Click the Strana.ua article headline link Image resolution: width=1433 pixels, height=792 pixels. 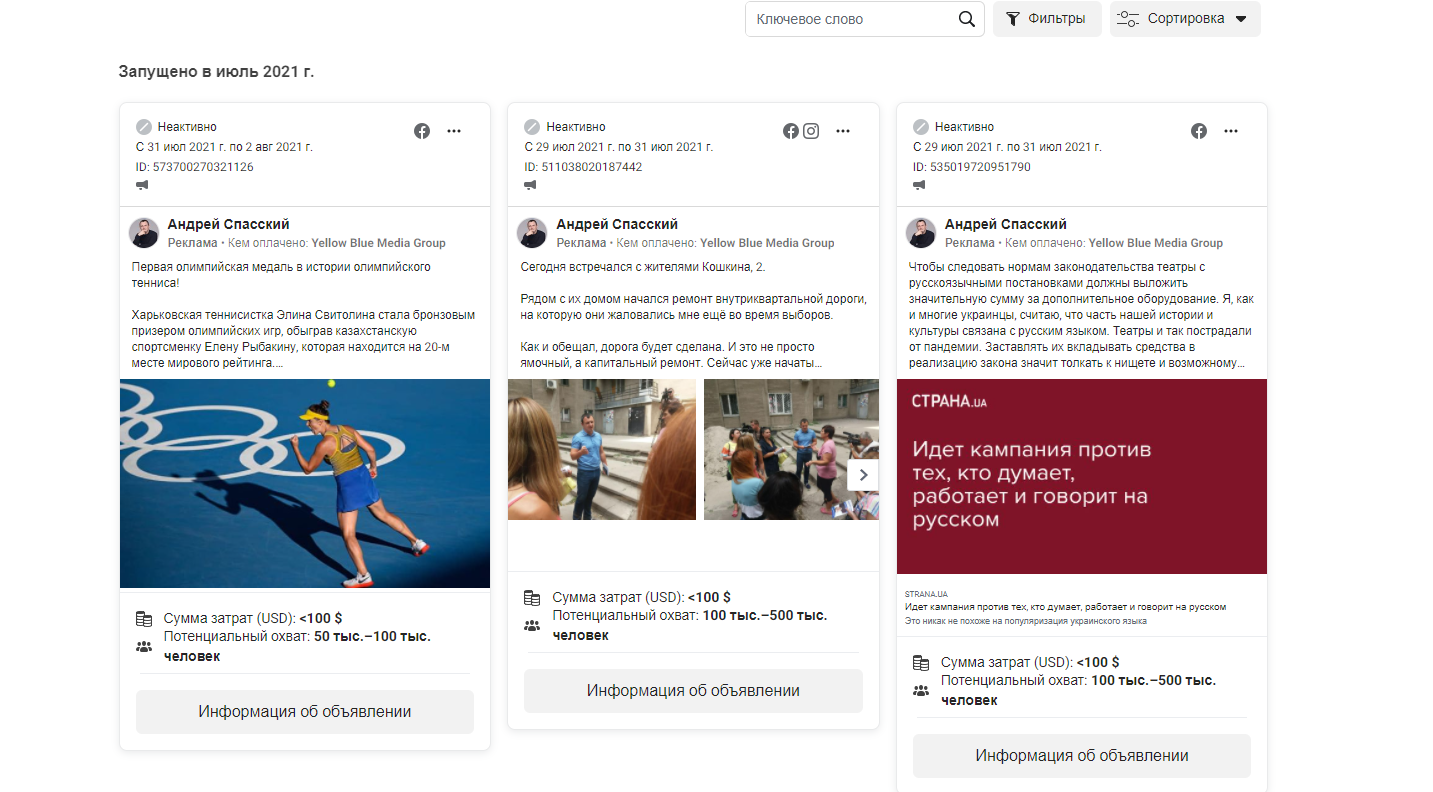pyautogui.click(x=1065, y=607)
